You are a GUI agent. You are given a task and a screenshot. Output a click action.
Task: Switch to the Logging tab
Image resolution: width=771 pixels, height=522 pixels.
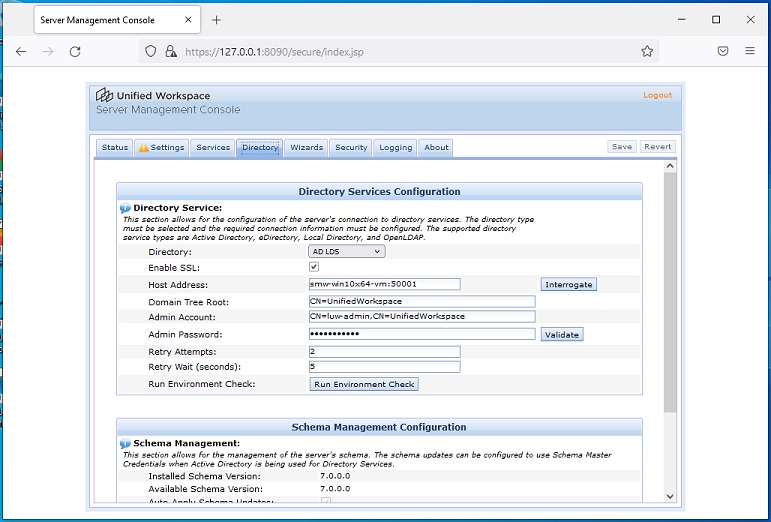(x=395, y=147)
